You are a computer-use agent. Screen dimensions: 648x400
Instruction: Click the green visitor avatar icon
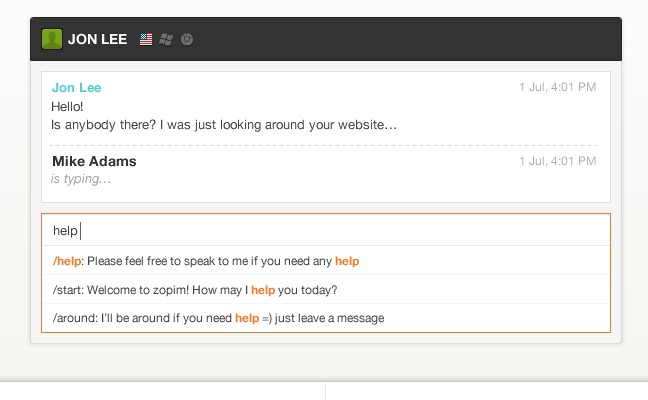[52, 39]
